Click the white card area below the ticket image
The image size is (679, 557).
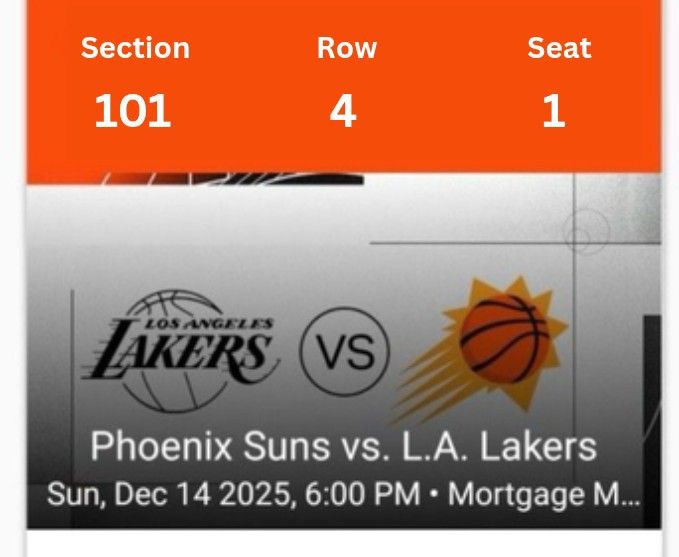[343, 543]
